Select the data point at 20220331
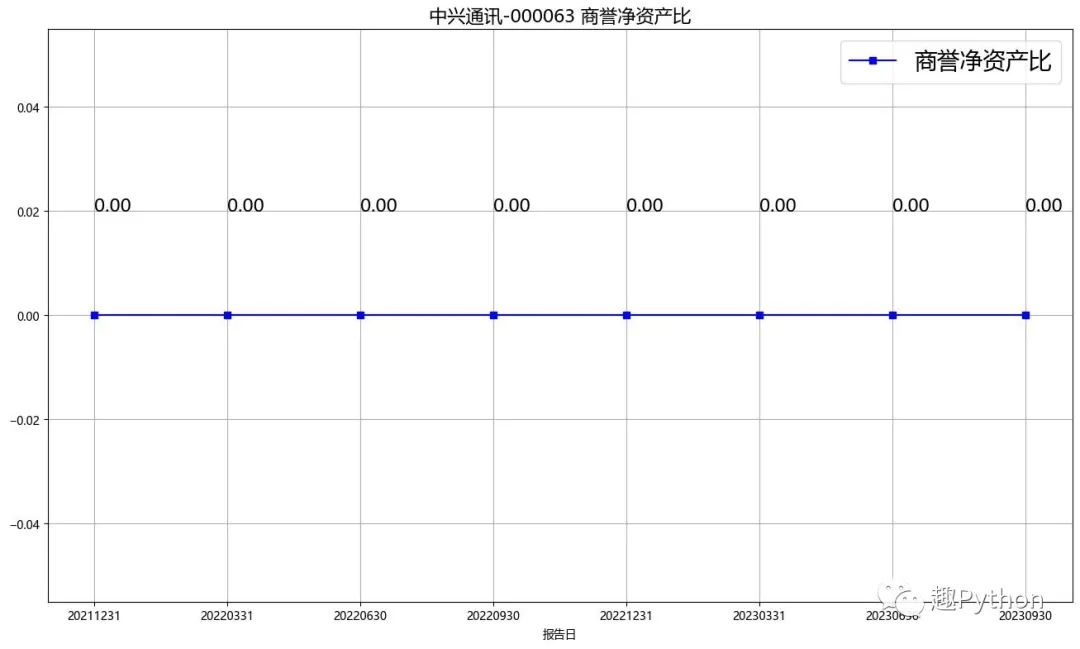The height and width of the screenshot is (649, 1080). tap(227, 316)
